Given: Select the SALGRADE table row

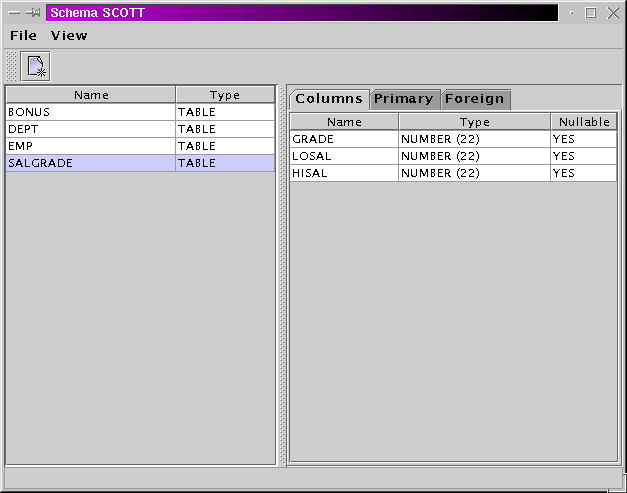Looking at the screenshot, I should (90, 163).
